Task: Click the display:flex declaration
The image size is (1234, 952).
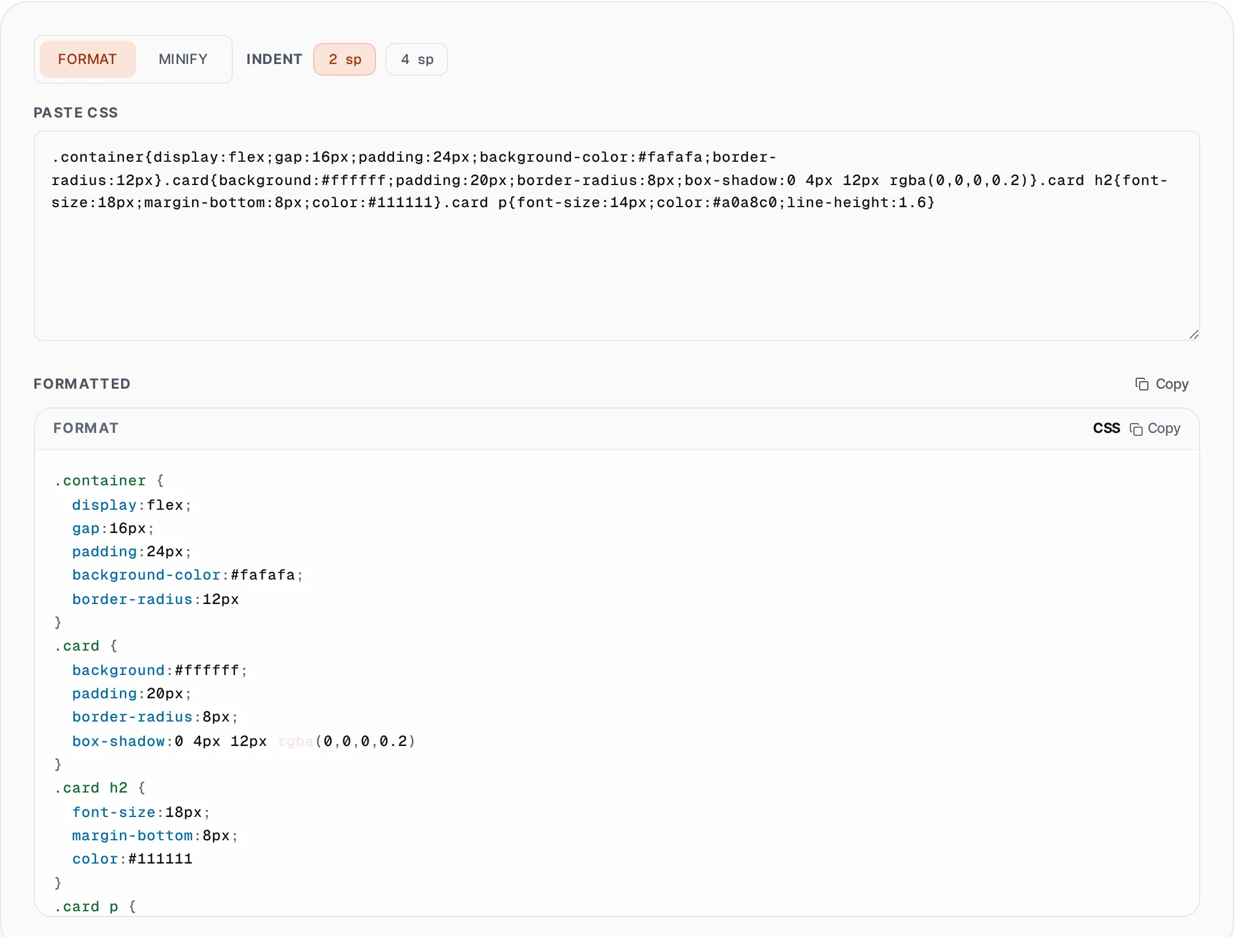Action: (x=132, y=505)
